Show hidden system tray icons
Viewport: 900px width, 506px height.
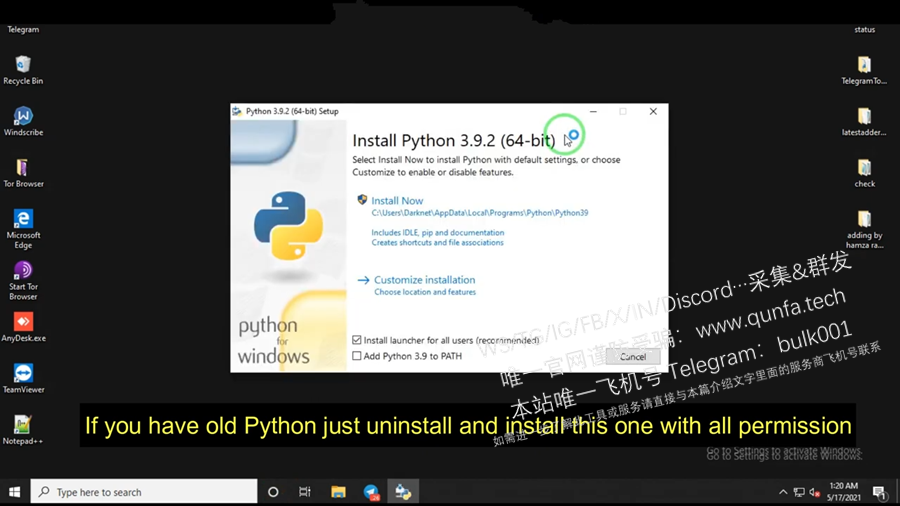(782, 492)
